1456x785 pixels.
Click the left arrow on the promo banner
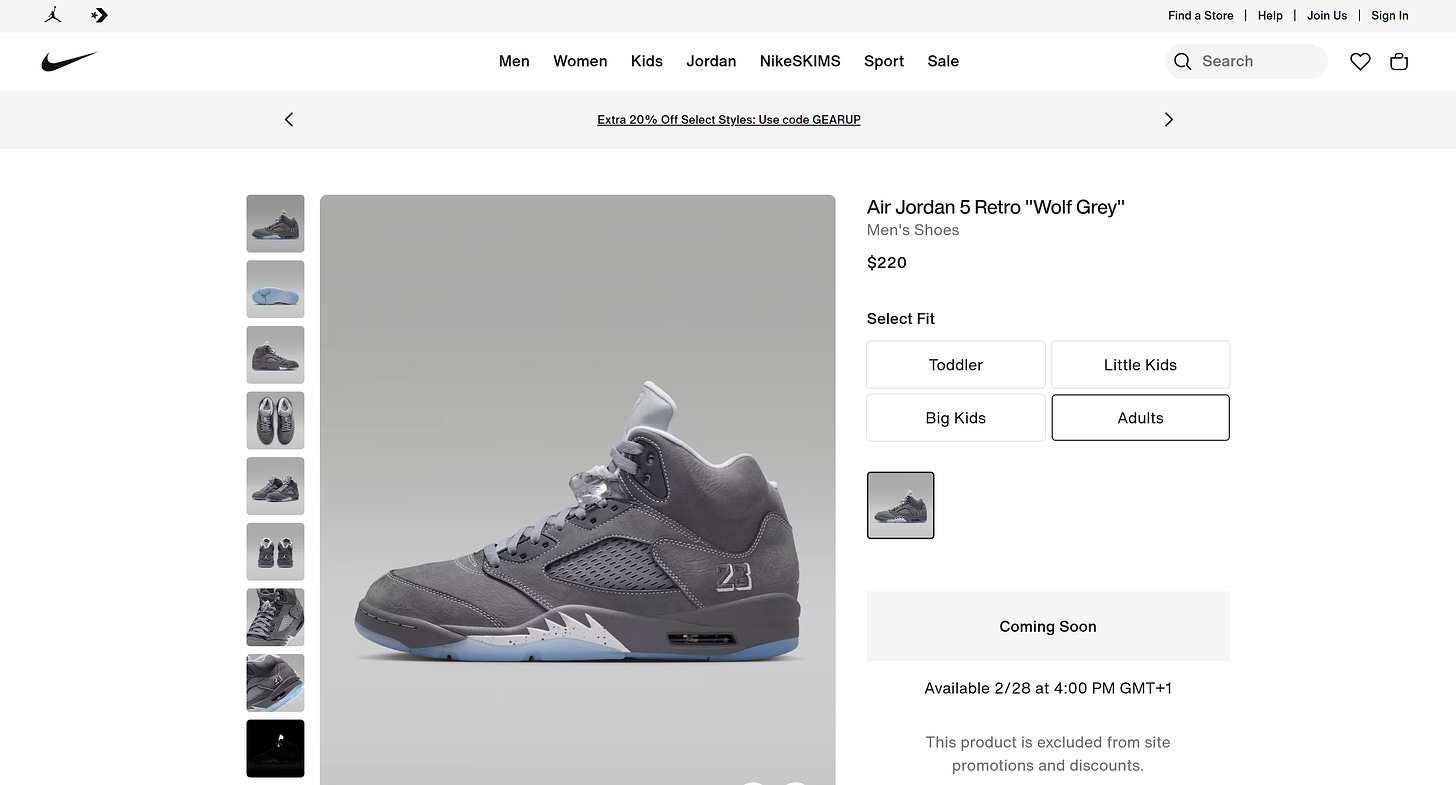tap(288, 119)
